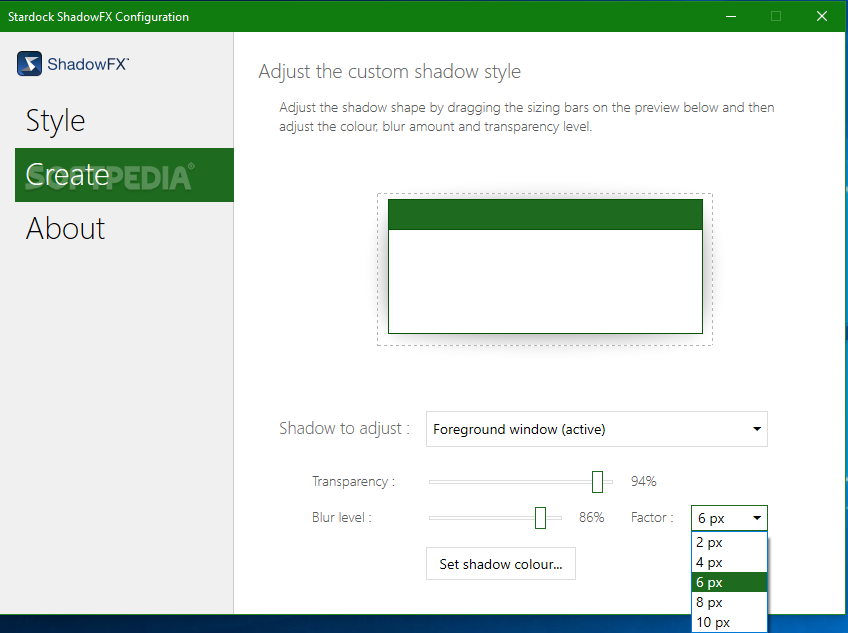Click the Transparency label
The image size is (848, 633).
353,482
